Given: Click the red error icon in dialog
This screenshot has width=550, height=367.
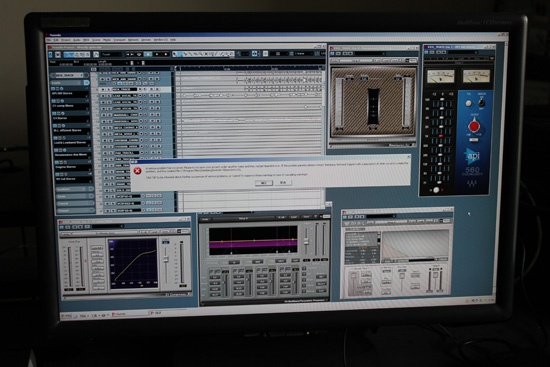Looking at the screenshot, I should pos(138,171).
